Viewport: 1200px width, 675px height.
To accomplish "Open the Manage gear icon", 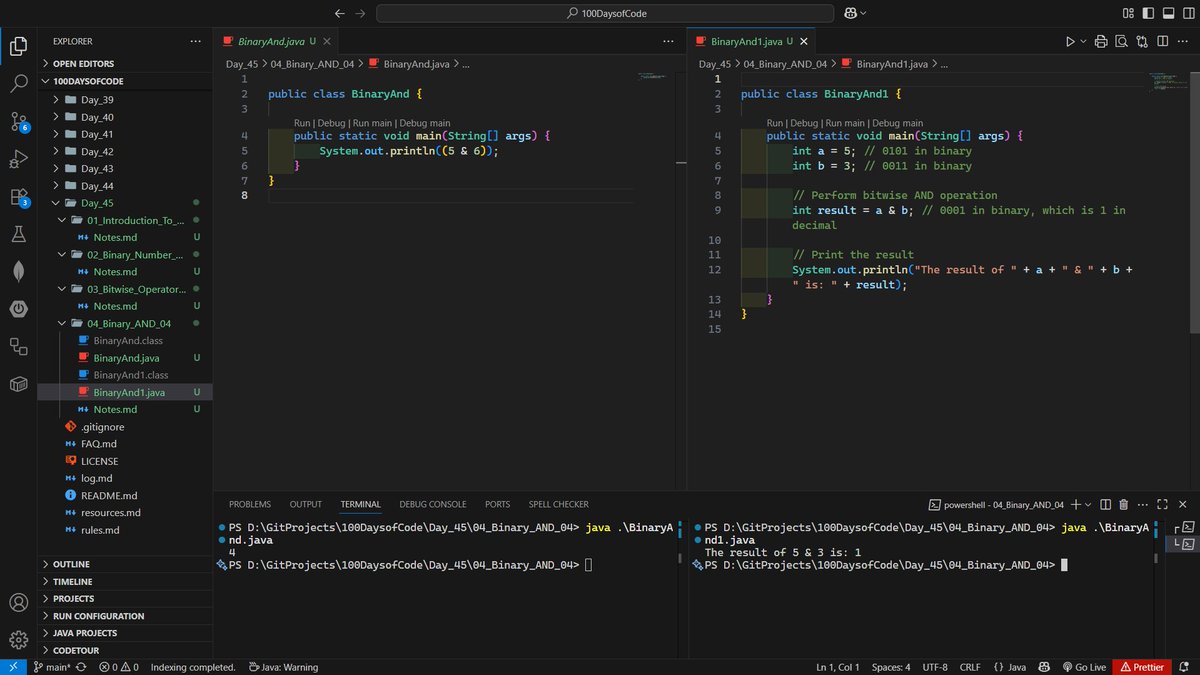I will point(18,640).
